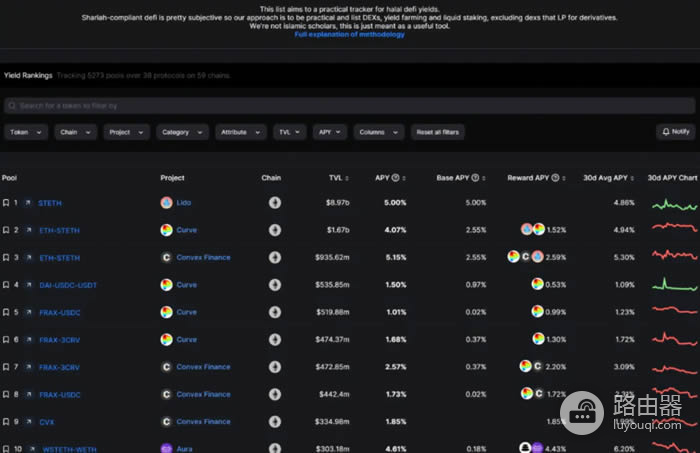Open the WSTETH-WETH pool link
700x453 pixels.
69,449
